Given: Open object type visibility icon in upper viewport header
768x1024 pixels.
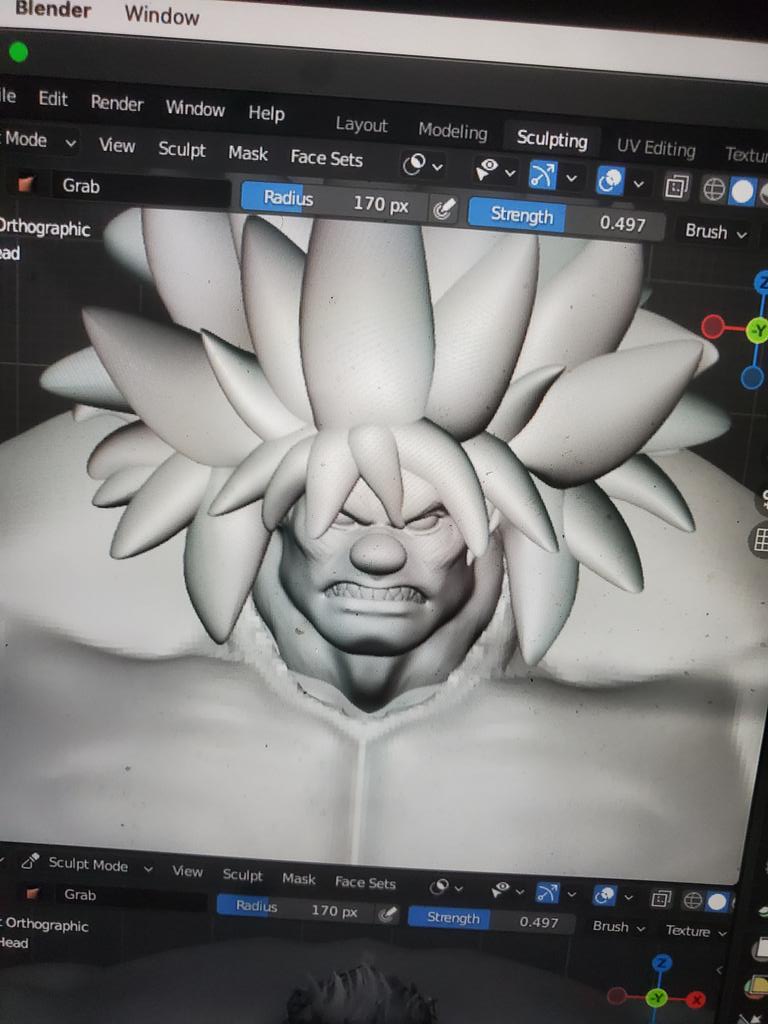Looking at the screenshot, I should (x=415, y=164).
